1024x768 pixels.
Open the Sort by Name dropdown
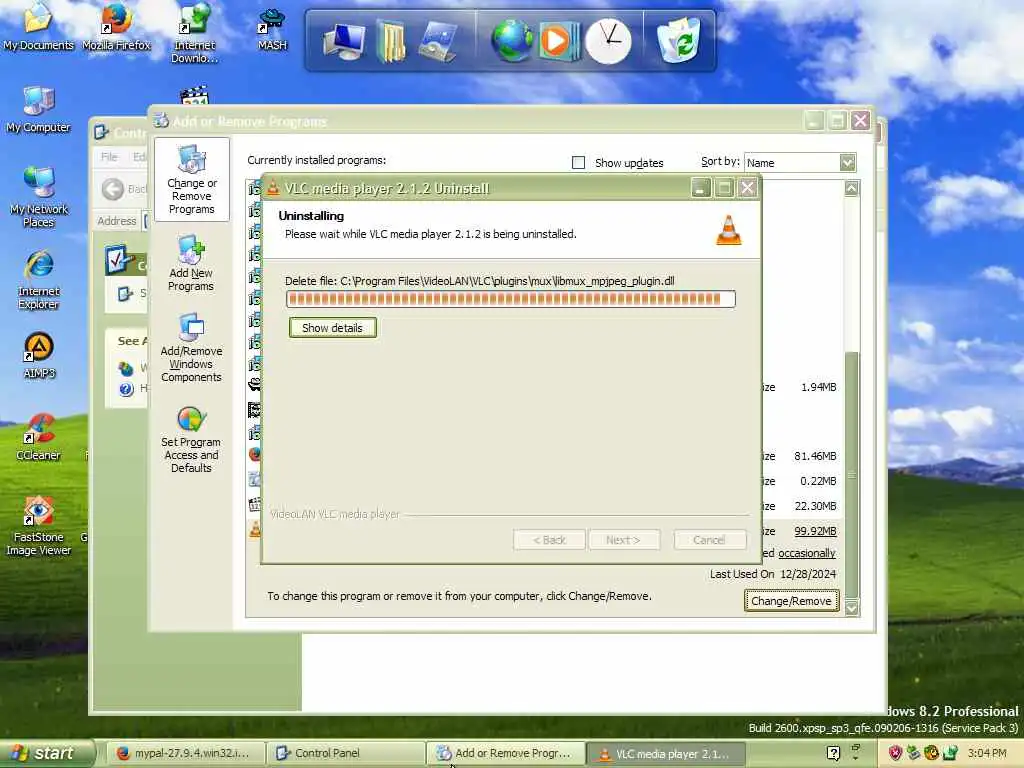[x=800, y=162]
